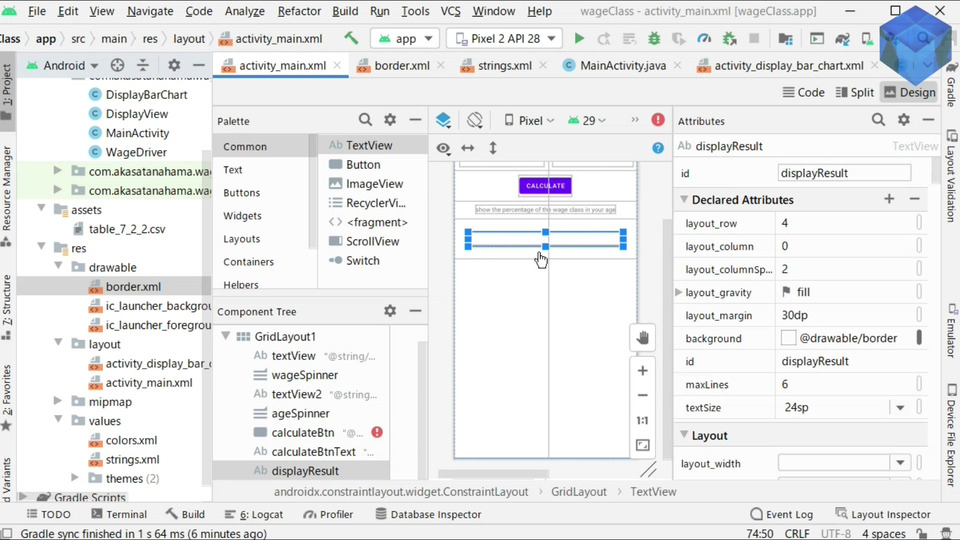
Task: Open the Build menu
Action: click(x=345, y=11)
